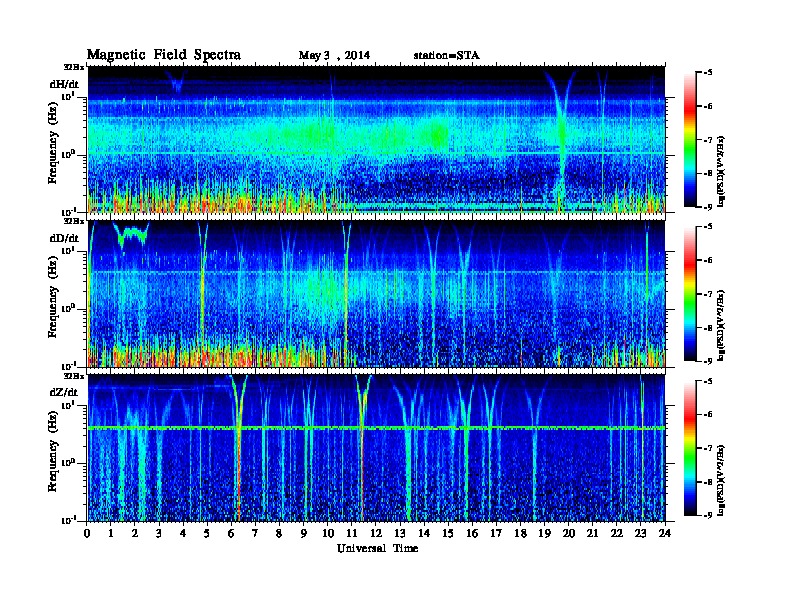792x612 pixels.
Task: Click the -9 tick on dH/dt color scale
Action: [707, 207]
